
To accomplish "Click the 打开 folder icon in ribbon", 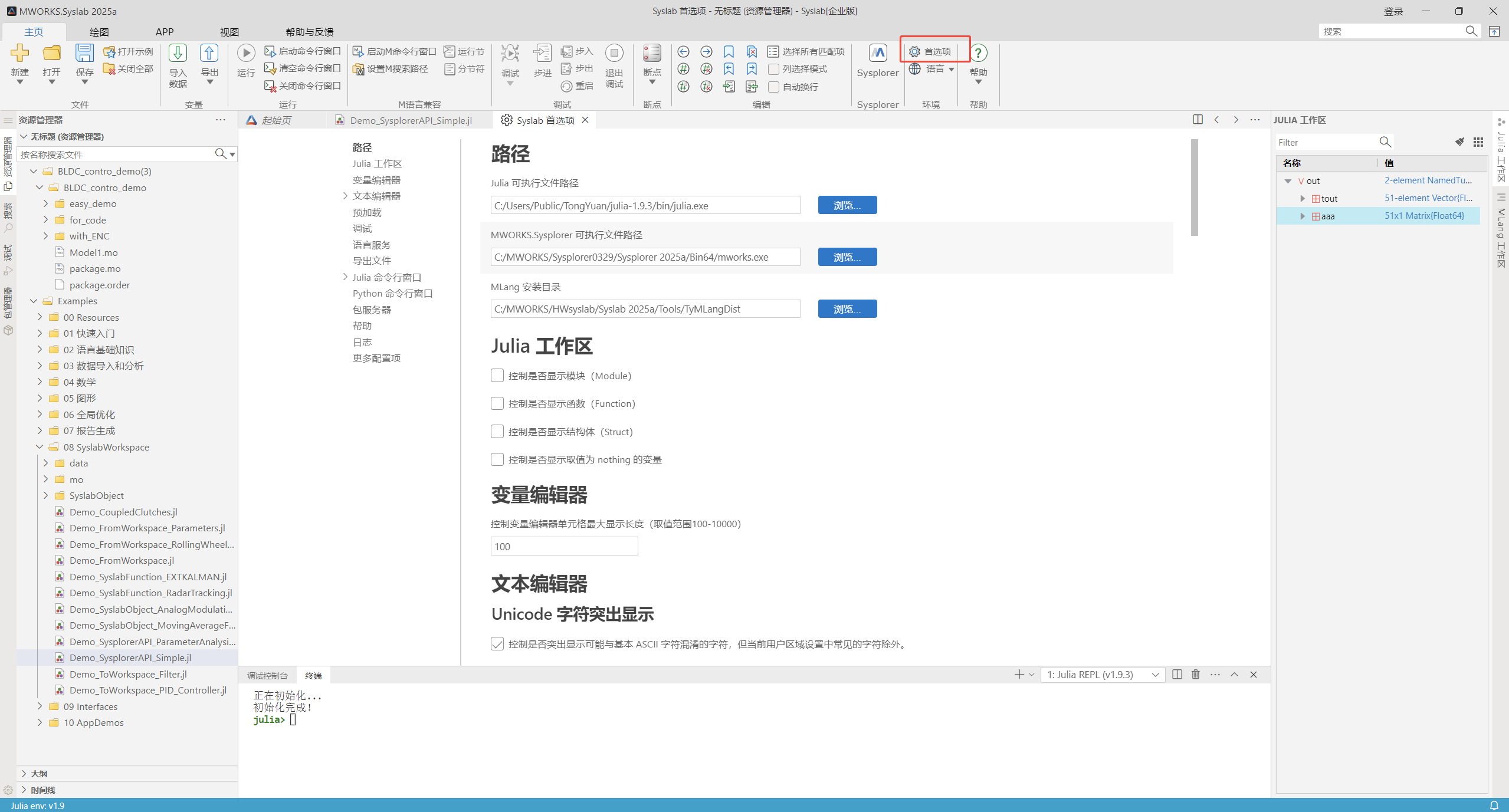I will (51, 53).
